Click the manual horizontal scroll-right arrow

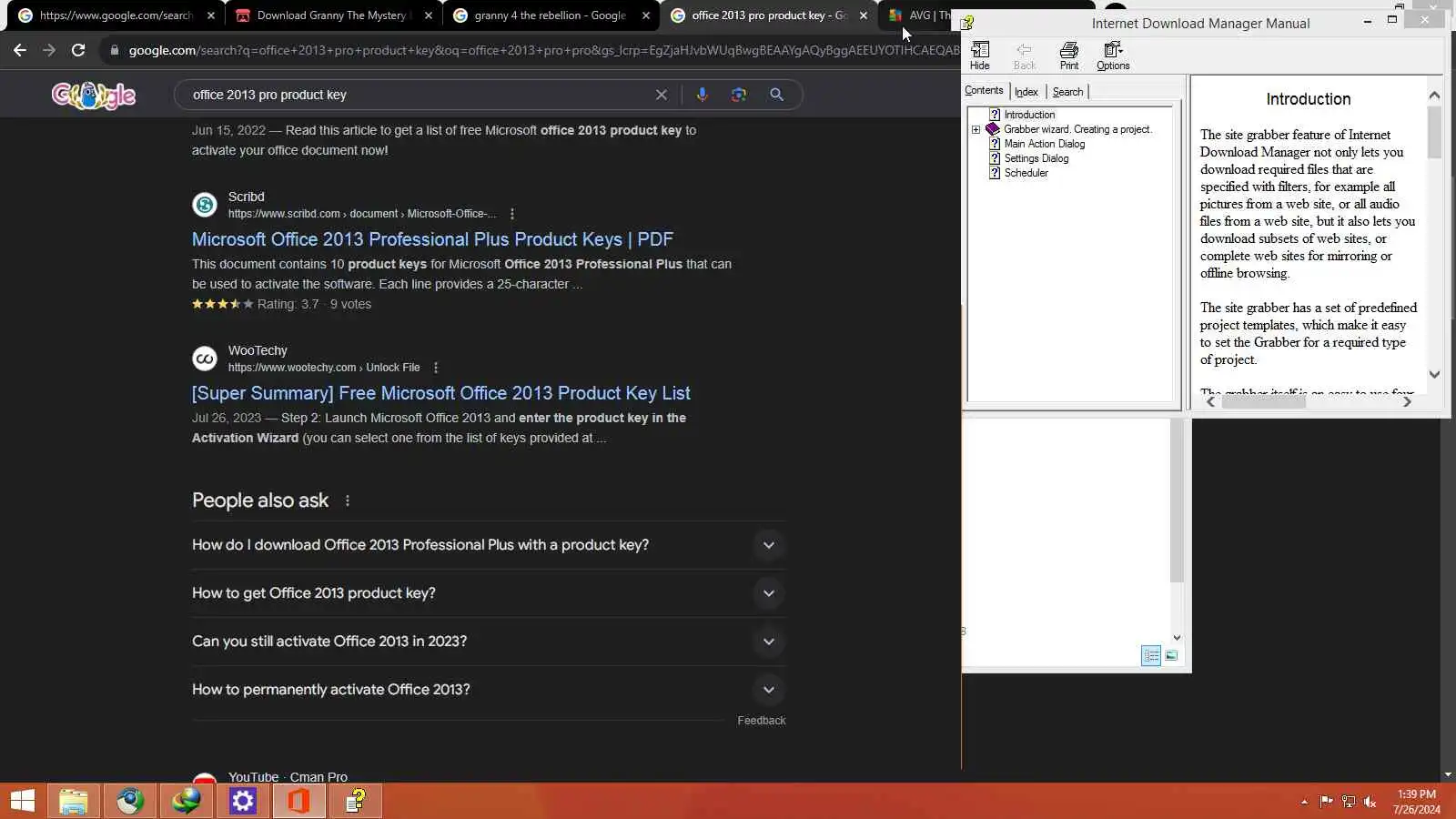[x=1407, y=401]
